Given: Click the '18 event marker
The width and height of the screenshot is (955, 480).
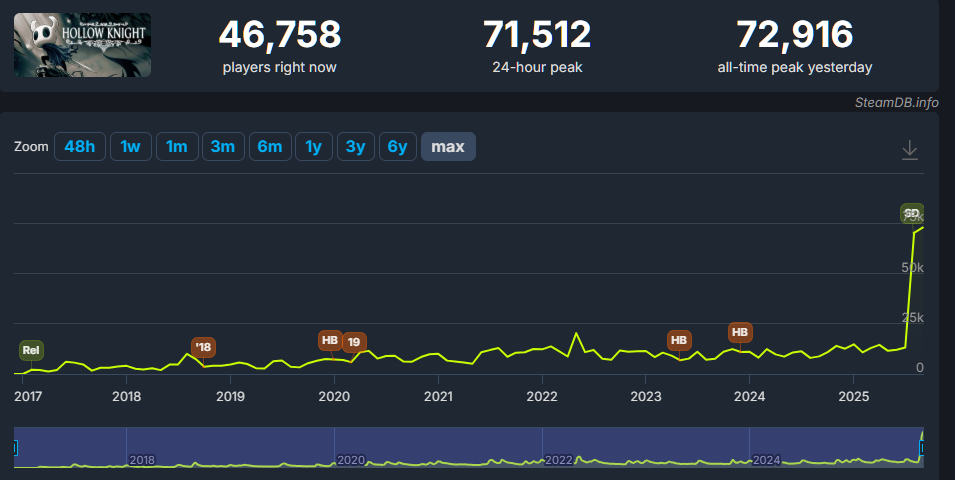Looking at the screenshot, I should coord(203,347).
